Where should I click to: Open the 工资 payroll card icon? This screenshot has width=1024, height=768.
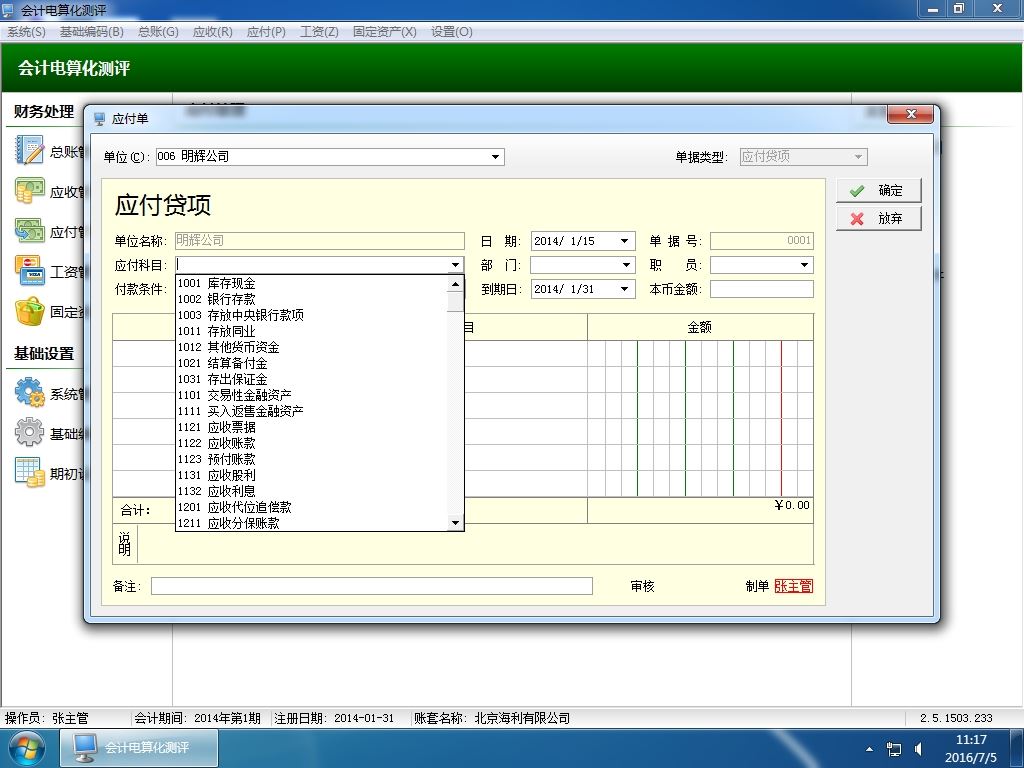pos(29,272)
